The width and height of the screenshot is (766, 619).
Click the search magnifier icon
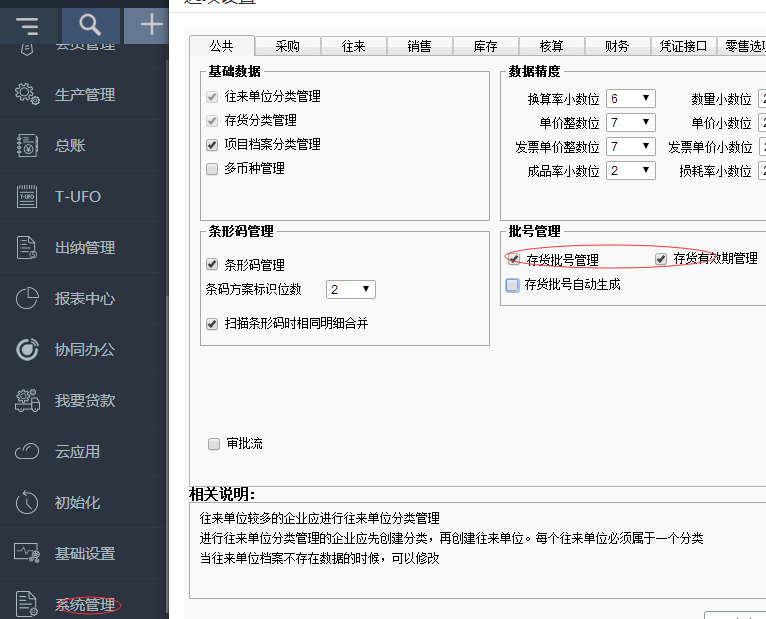click(x=90, y=25)
